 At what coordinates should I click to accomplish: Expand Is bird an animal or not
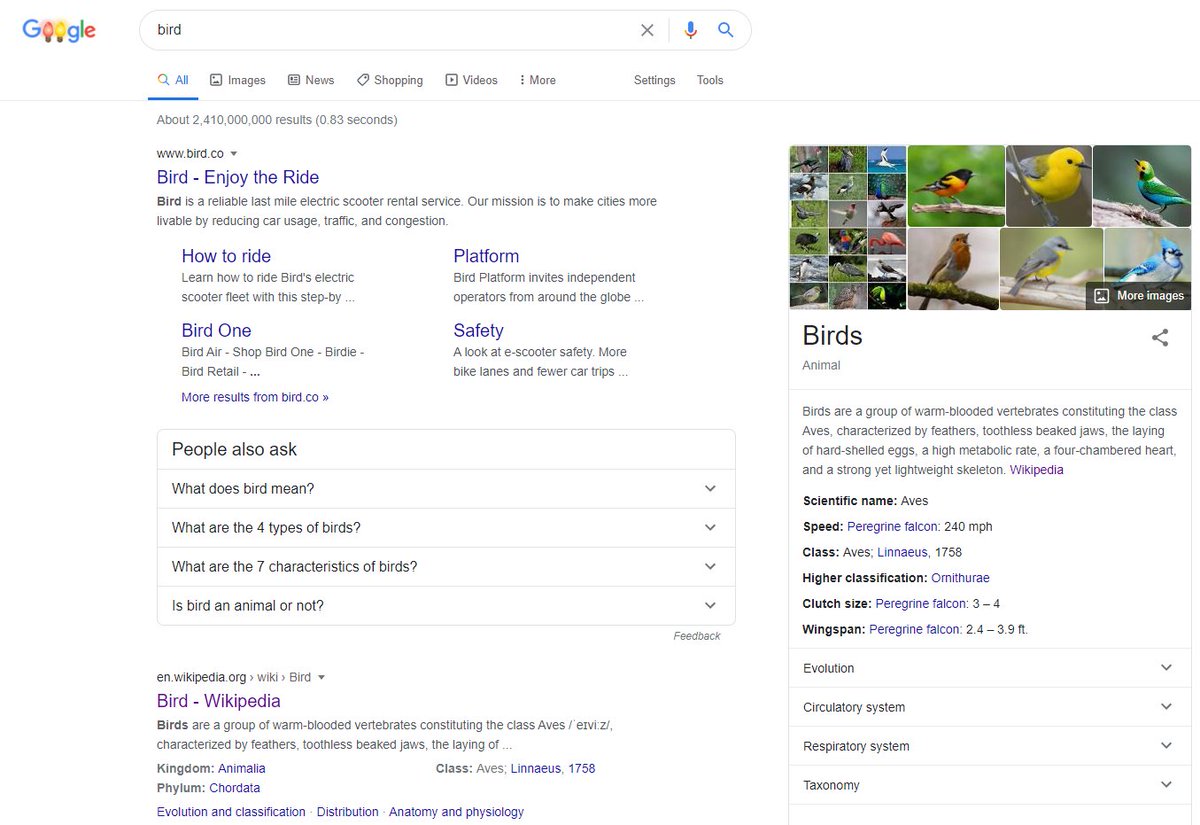coord(446,606)
